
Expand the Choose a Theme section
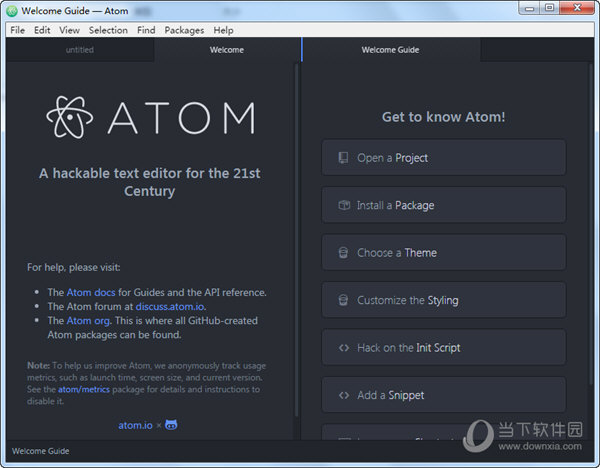click(x=443, y=253)
